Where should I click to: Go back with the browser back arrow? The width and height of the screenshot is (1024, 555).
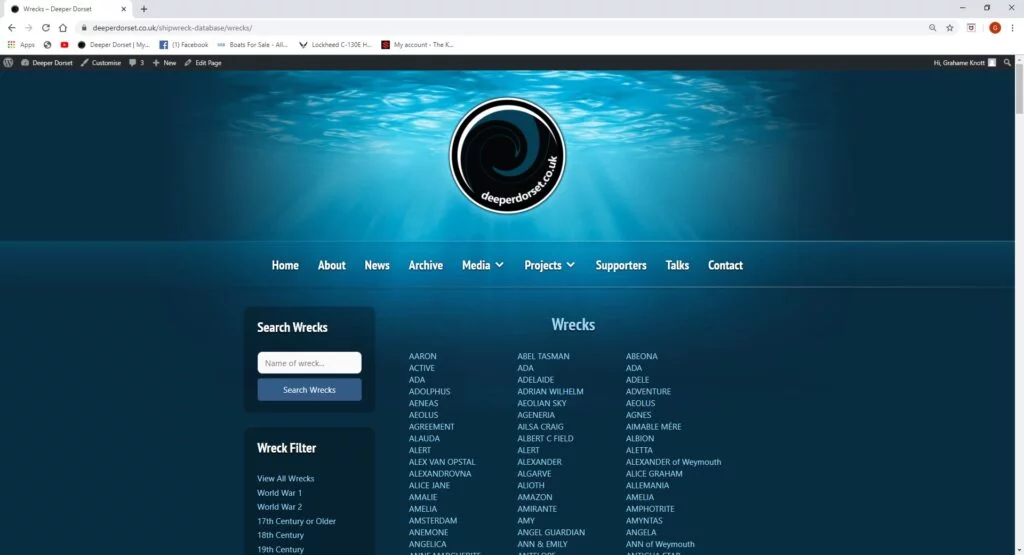pyautogui.click(x=12, y=28)
